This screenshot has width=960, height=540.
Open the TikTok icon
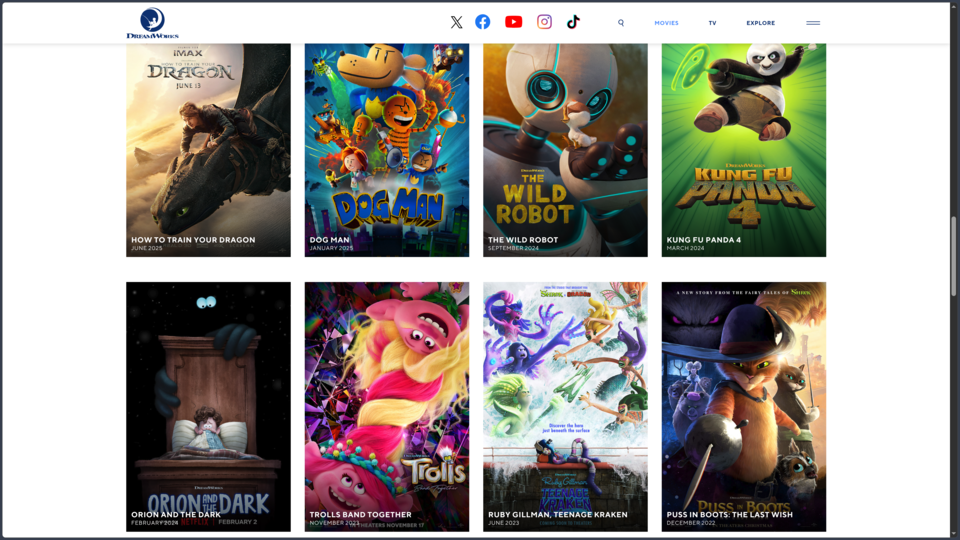[x=573, y=22]
